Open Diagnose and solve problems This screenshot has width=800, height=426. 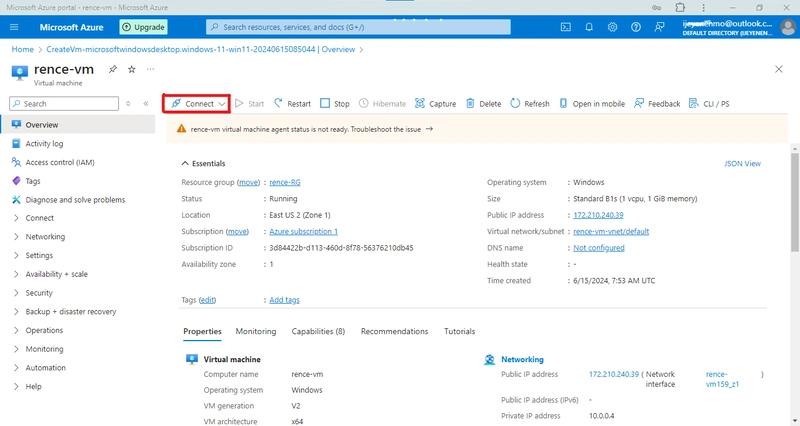click(x=75, y=200)
